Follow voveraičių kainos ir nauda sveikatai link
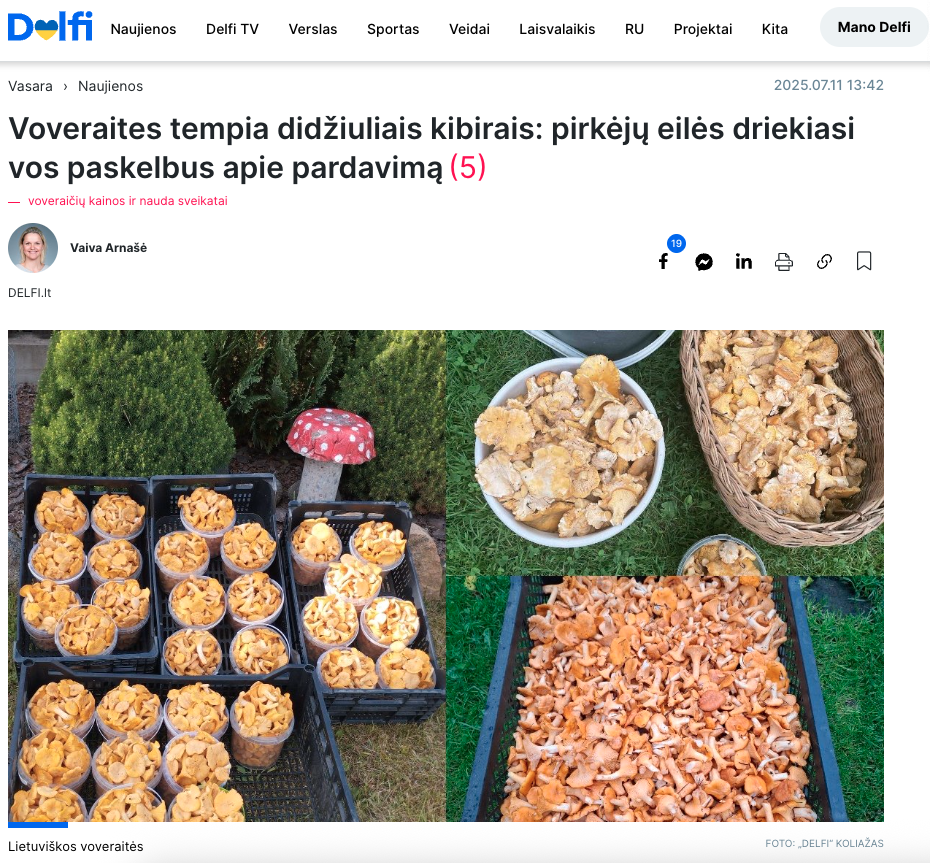Screen dimensions: 930x863 (x=128, y=201)
